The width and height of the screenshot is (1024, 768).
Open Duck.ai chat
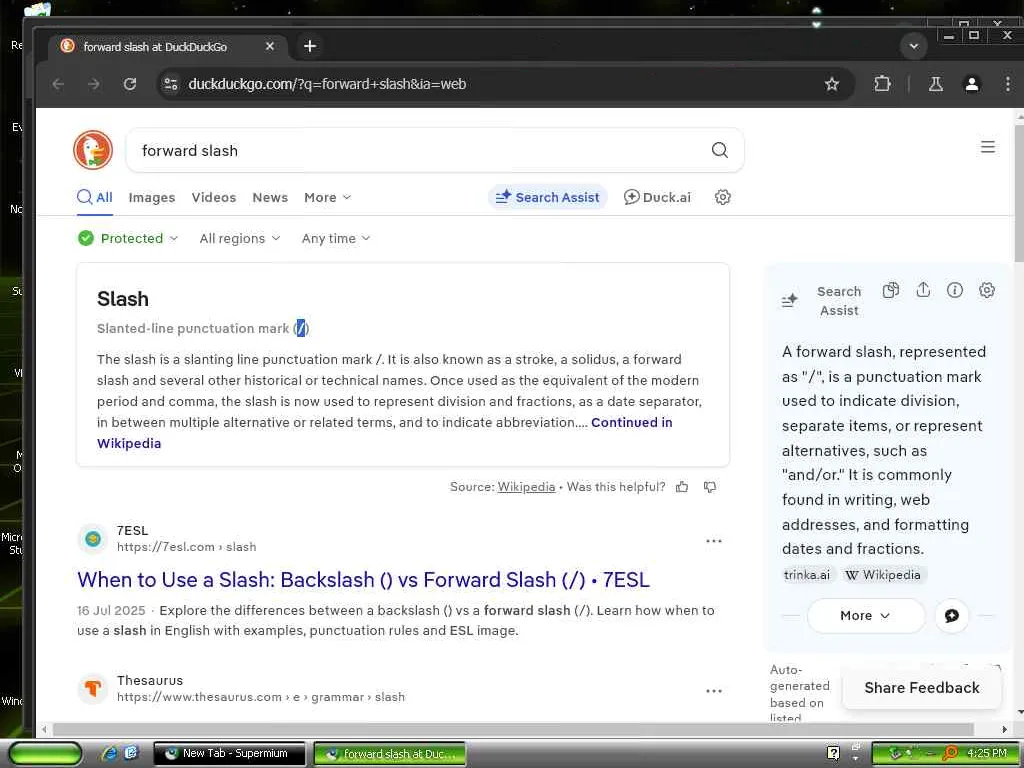click(x=657, y=197)
